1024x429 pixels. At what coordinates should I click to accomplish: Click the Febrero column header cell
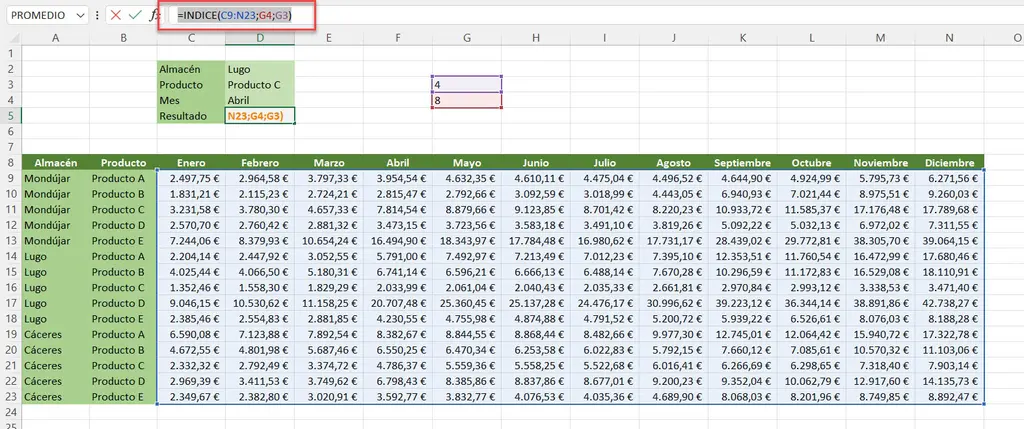pos(260,163)
